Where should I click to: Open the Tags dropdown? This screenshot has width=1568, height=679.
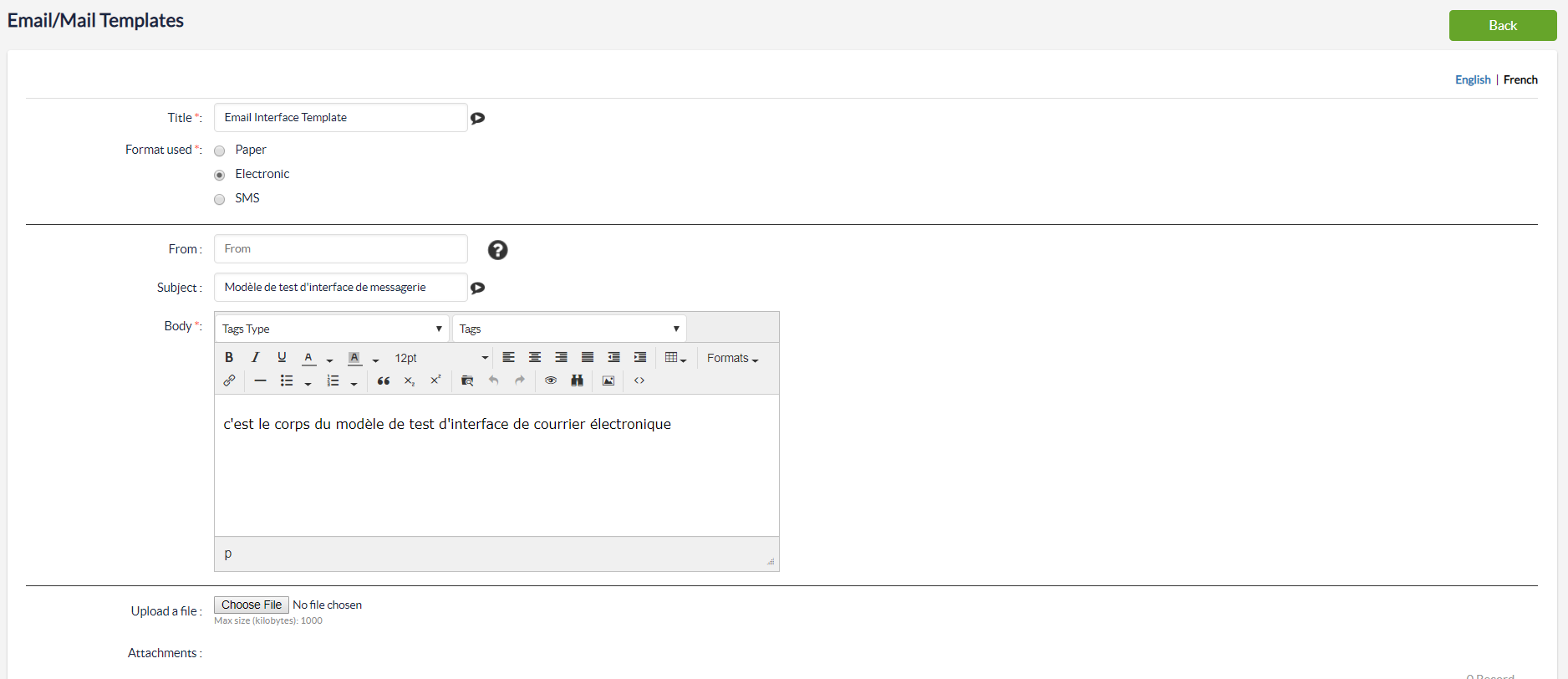(569, 329)
